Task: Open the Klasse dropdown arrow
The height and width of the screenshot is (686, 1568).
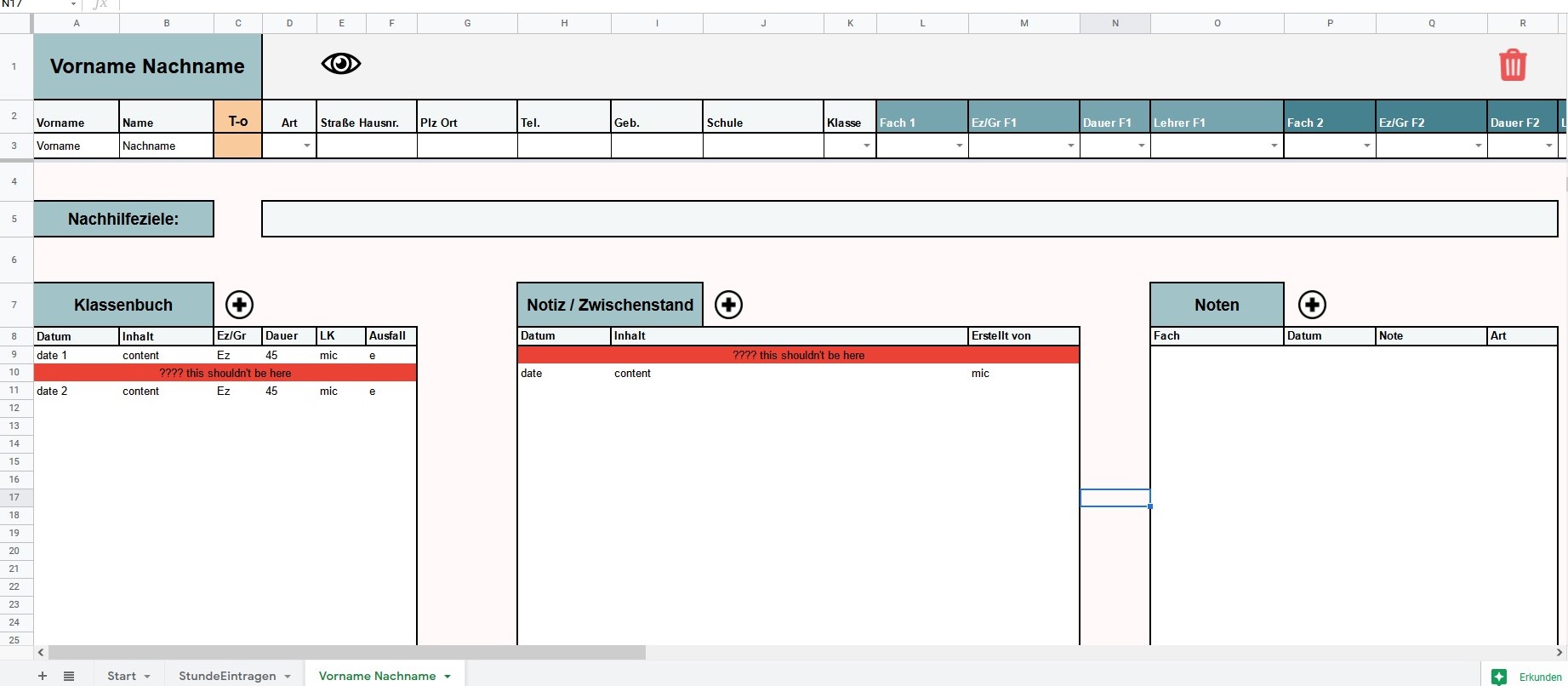Action: point(866,146)
